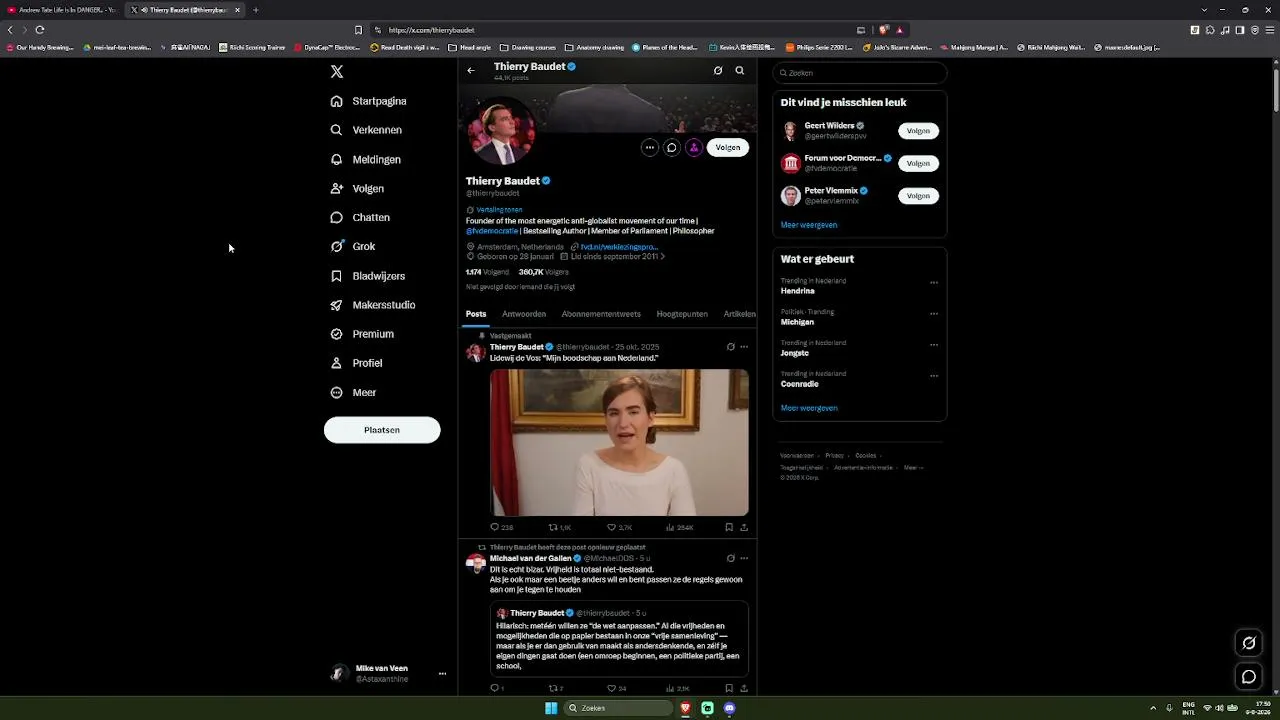
Task: Open the Windows Start menu
Action: coord(551,708)
